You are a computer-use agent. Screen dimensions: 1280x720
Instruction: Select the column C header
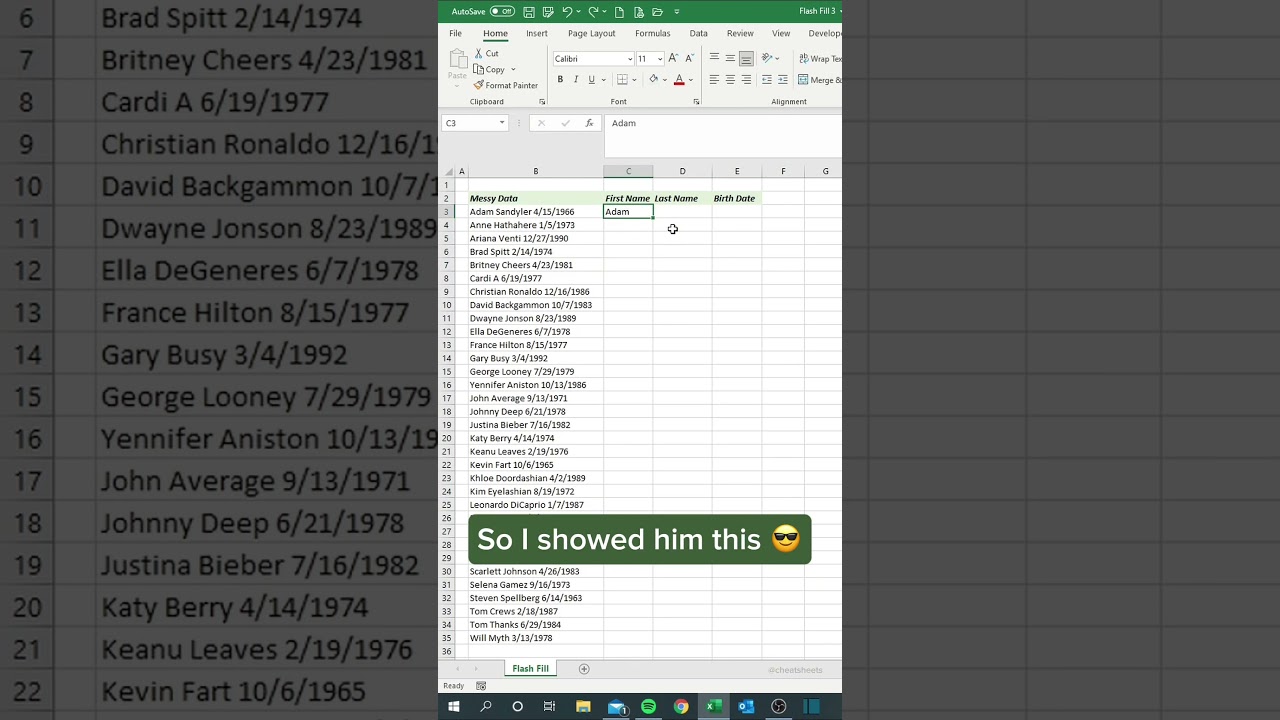[x=628, y=171]
